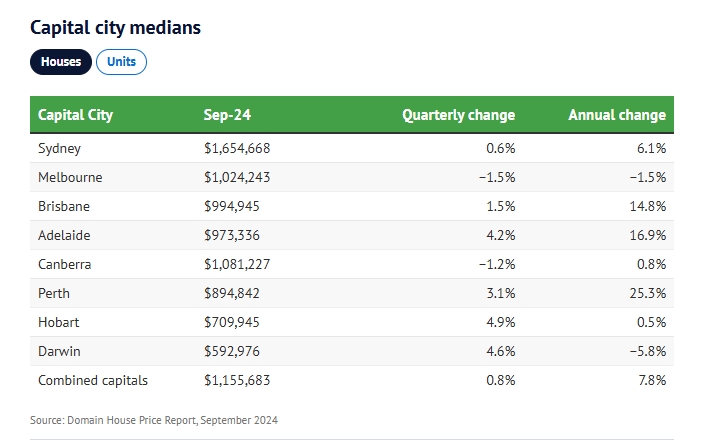
Task: Select the Hobart row label
Action: [x=58, y=322]
